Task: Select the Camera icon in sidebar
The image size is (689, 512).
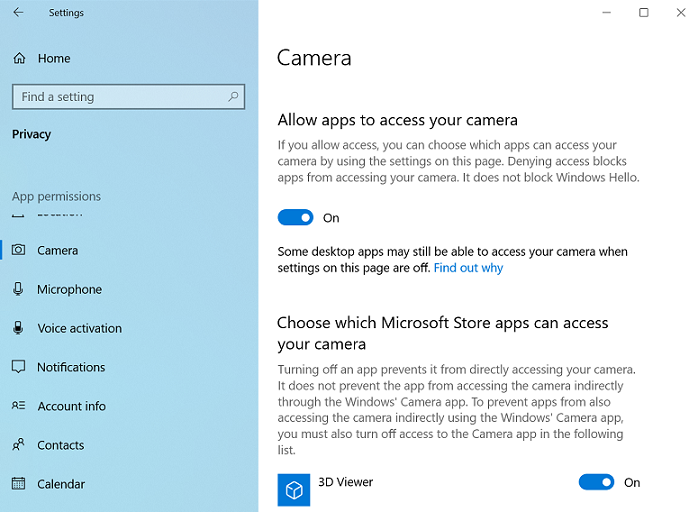Action: tap(18, 250)
